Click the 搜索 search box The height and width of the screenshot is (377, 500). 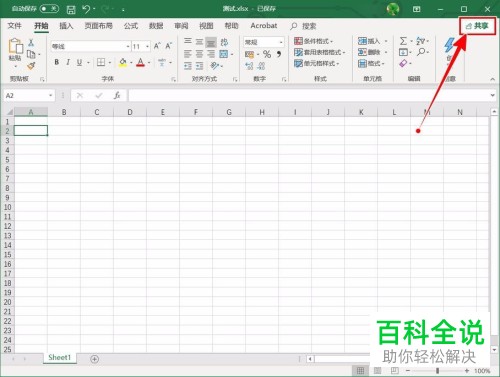pyautogui.click(x=303, y=26)
